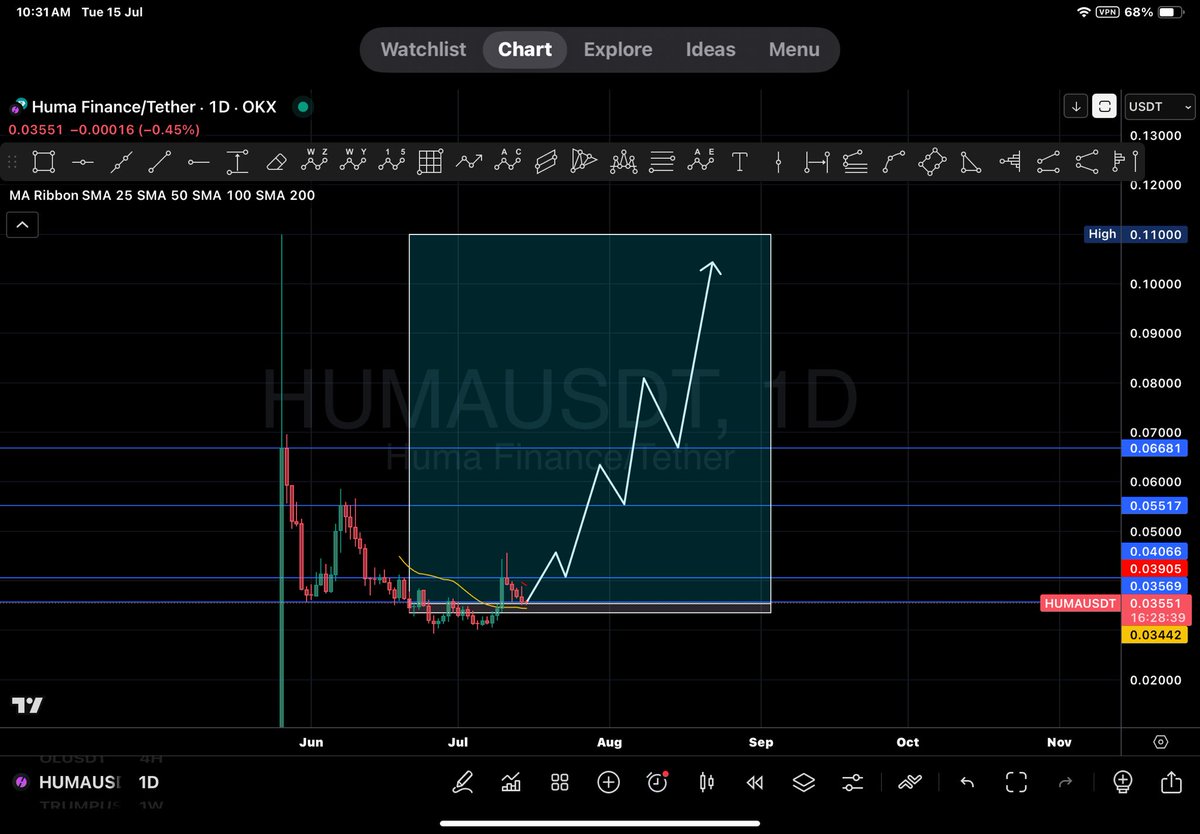Image resolution: width=1200 pixels, height=834 pixels.
Task: Open the alerts alarm clock icon
Action: (x=658, y=782)
